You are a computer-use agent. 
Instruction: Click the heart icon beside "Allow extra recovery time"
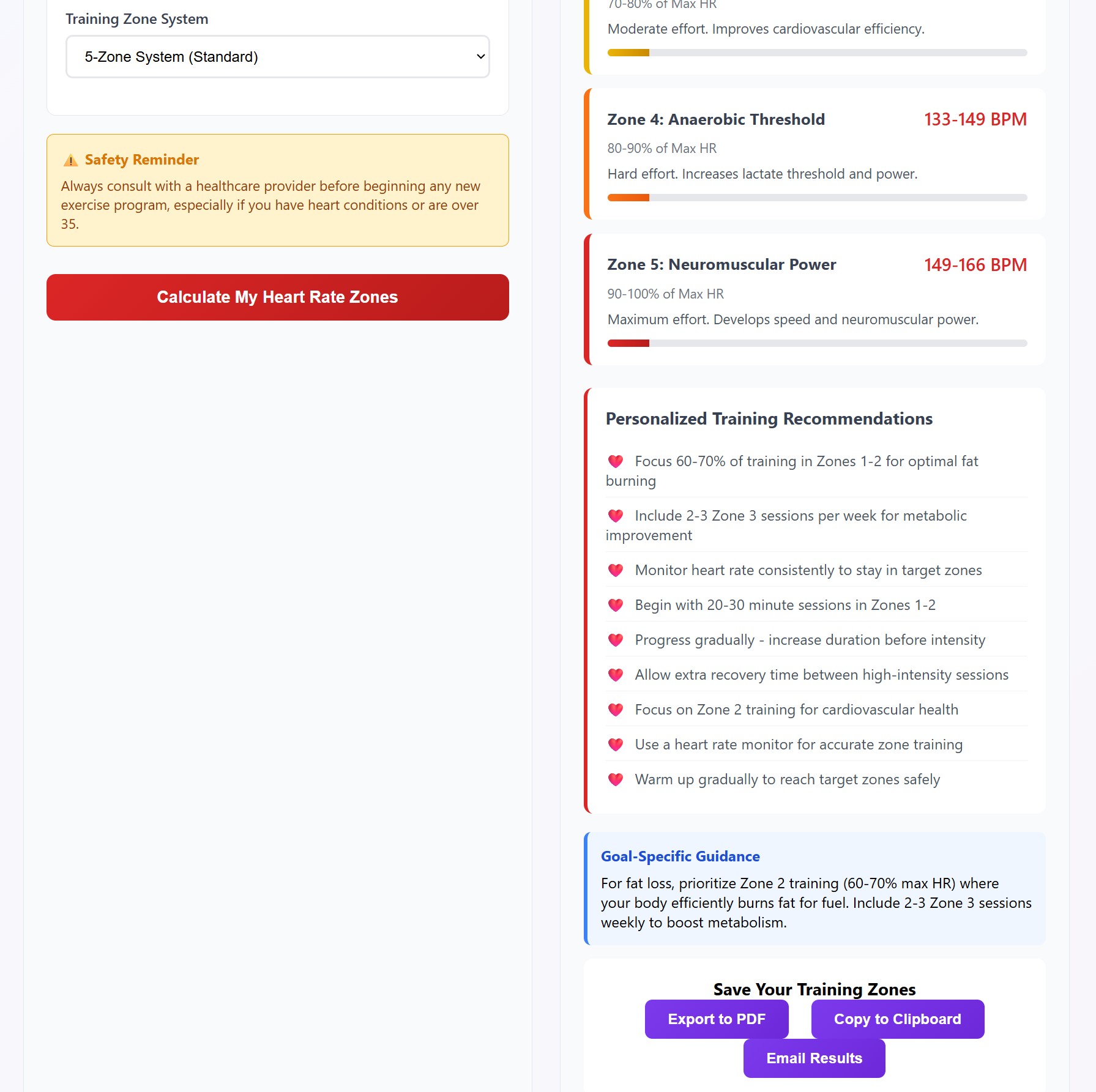click(616, 675)
